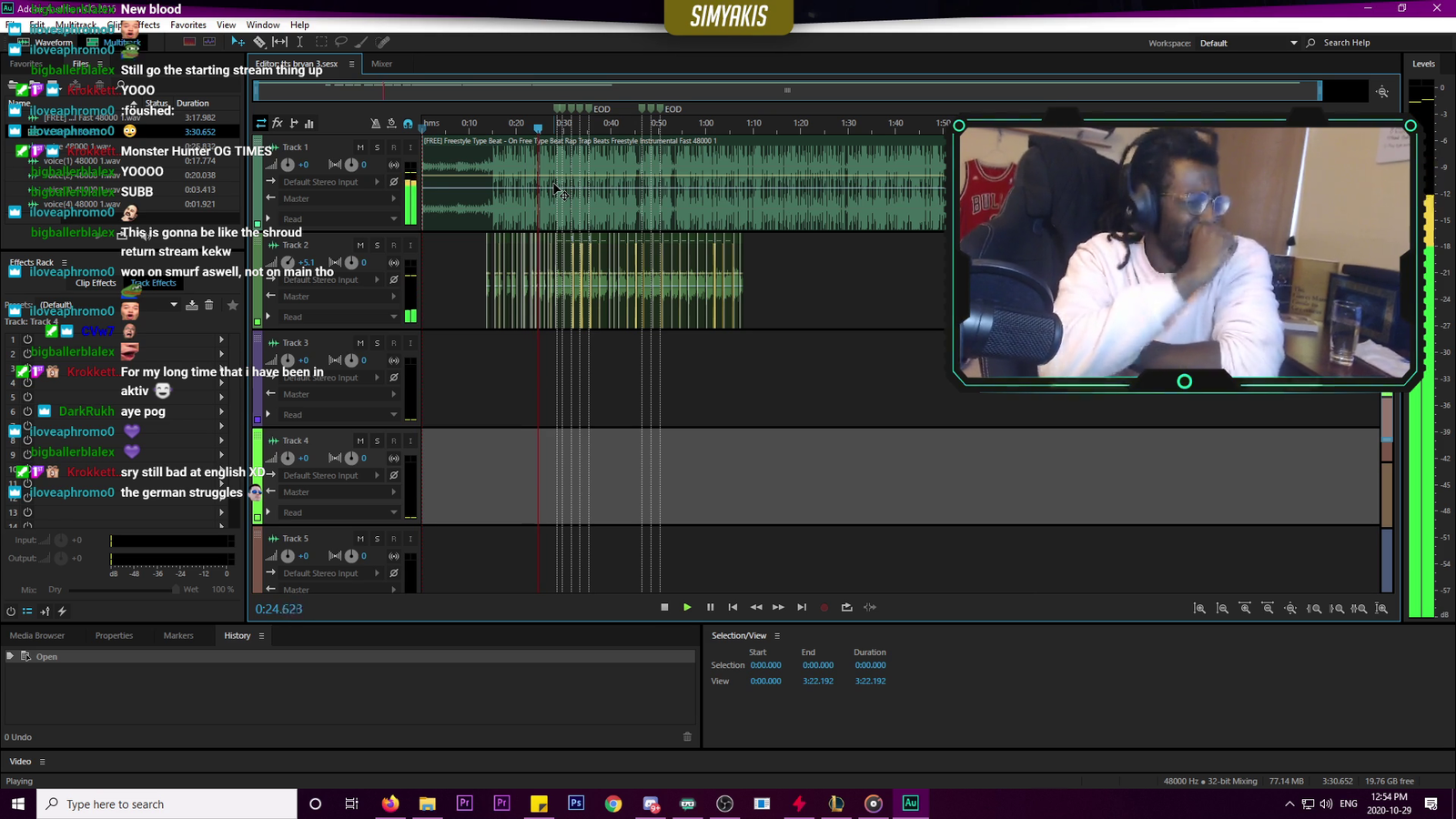This screenshot has height=819, width=1456.
Task: Click the Snapping magnet icon
Action: 408,123
